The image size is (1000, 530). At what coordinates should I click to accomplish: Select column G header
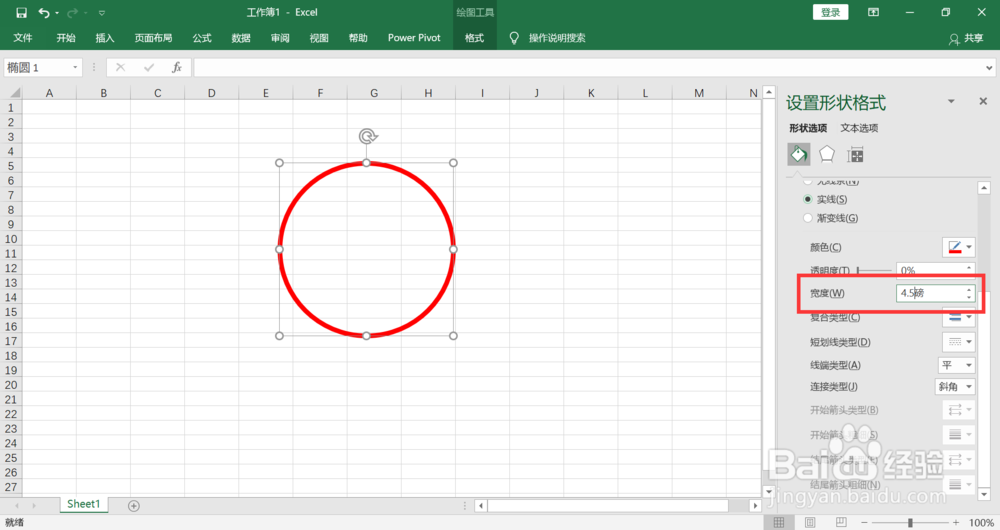(x=374, y=93)
